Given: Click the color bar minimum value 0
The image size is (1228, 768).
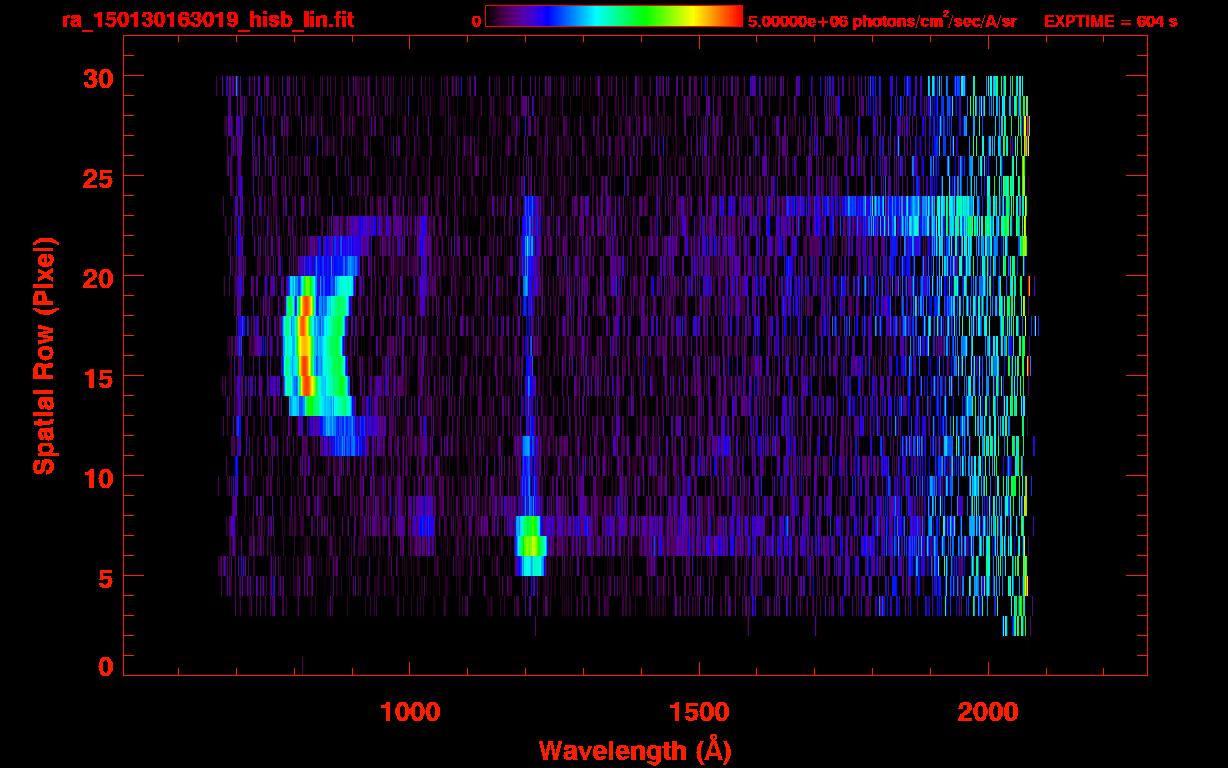Looking at the screenshot, I should (477, 21).
